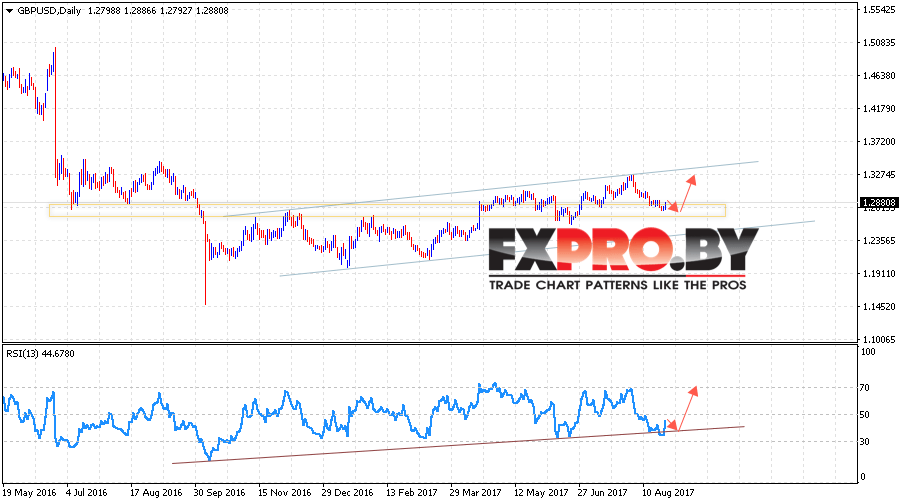The width and height of the screenshot is (900, 504).
Task: Click the 1.14520 price axis label
Action: click(x=879, y=307)
